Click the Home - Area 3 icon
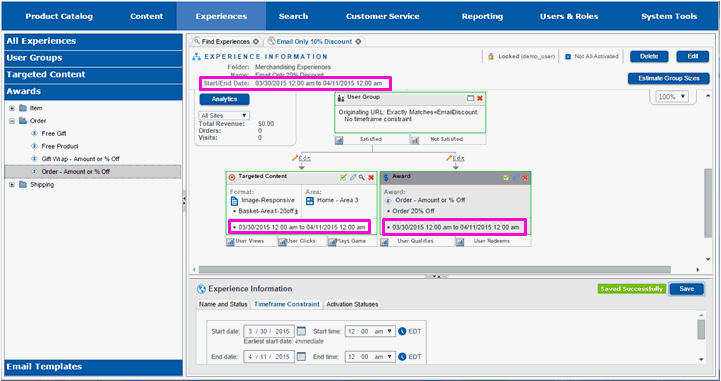 click(x=310, y=201)
